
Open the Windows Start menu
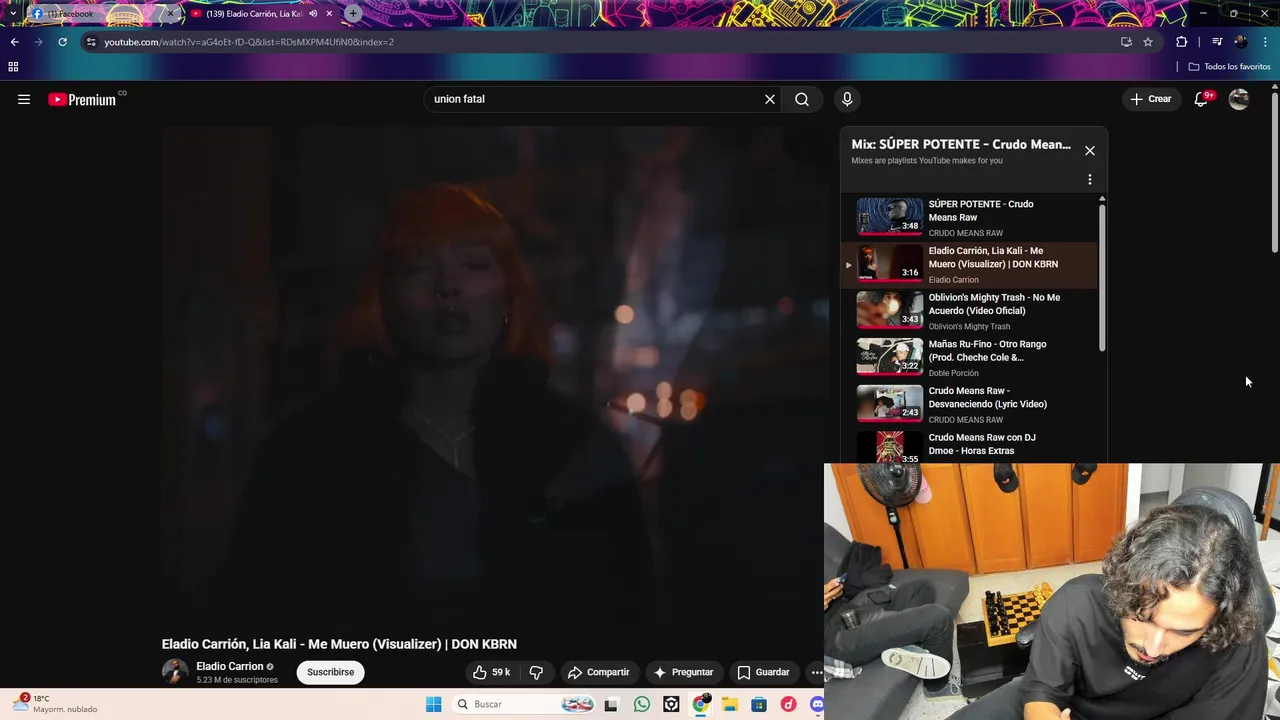[x=433, y=704]
